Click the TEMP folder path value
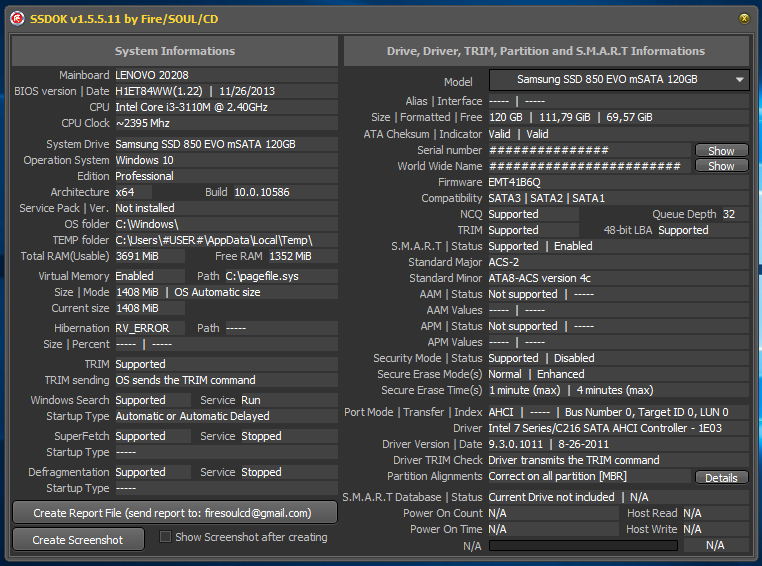The height and width of the screenshot is (566, 762). point(214,240)
